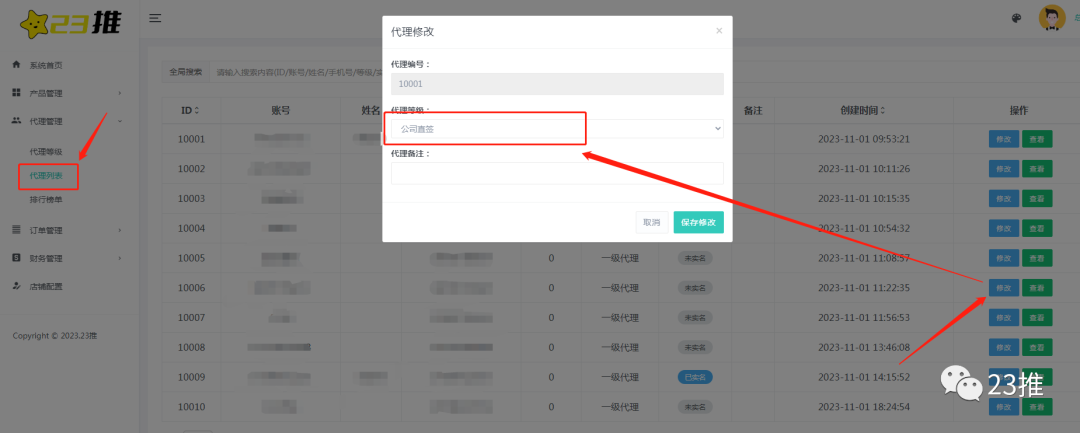Viewport: 1080px width, 433px height.
Task: Click the 已实名 badge in row 10009
Action: coord(694,377)
